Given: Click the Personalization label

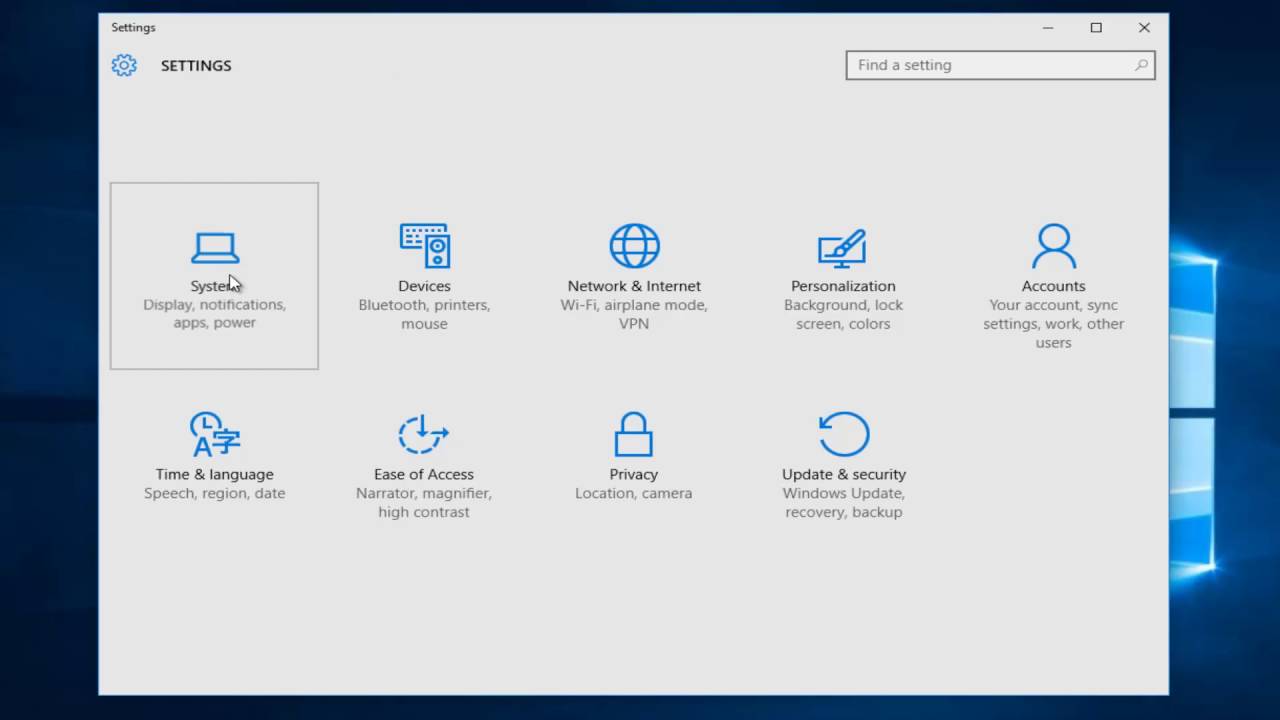Looking at the screenshot, I should (843, 286).
